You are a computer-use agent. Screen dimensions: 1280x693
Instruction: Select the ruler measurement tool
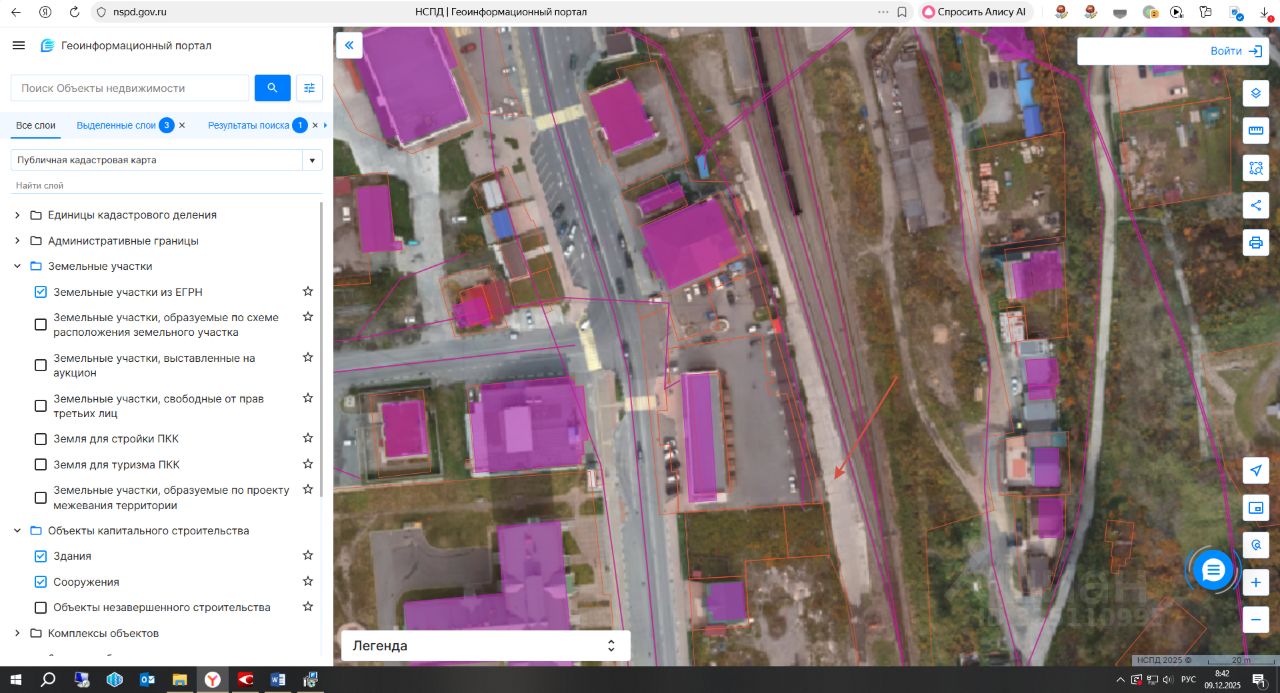(x=1256, y=131)
